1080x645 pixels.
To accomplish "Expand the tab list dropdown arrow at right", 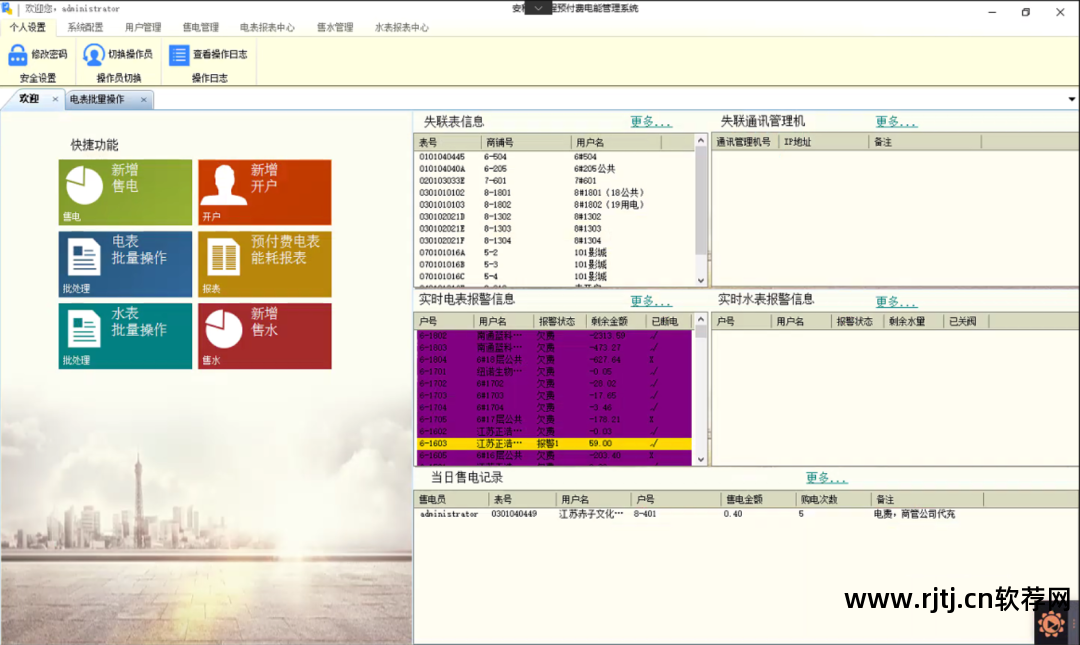I will [x=1072, y=99].
